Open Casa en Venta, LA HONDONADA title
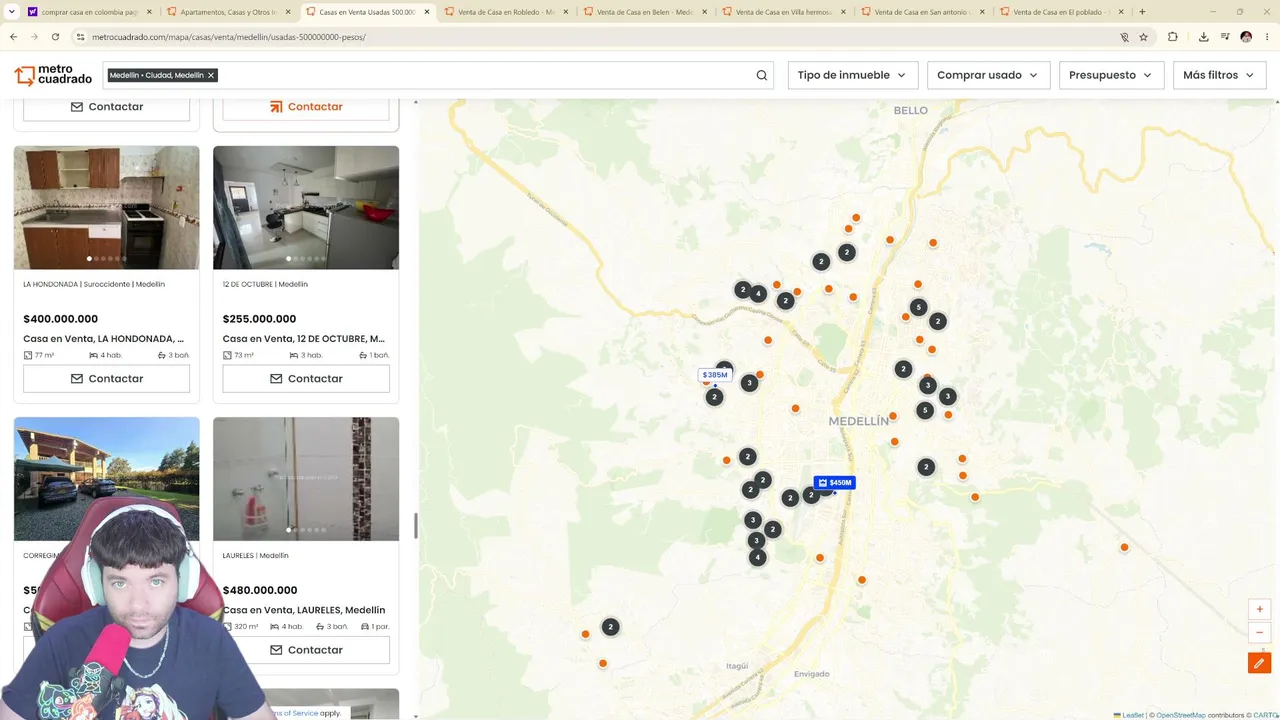 [104, 339]
